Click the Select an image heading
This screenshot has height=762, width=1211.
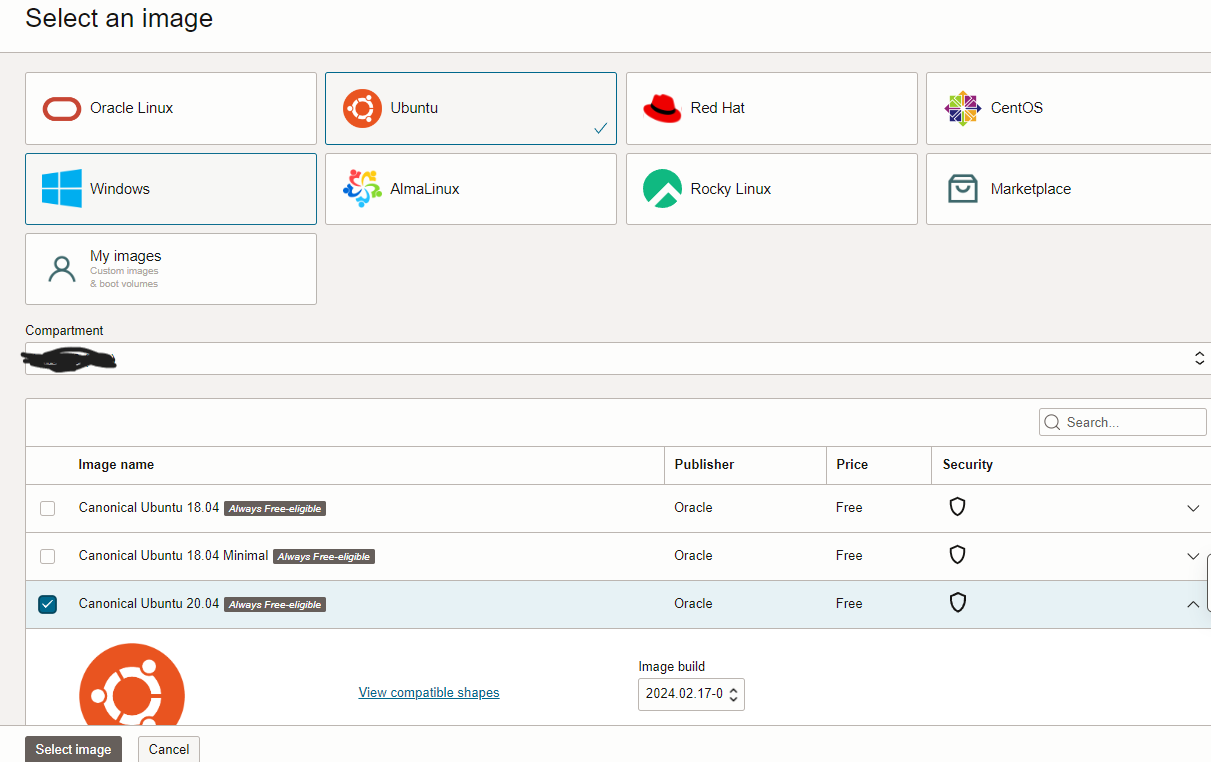point(119,18)
